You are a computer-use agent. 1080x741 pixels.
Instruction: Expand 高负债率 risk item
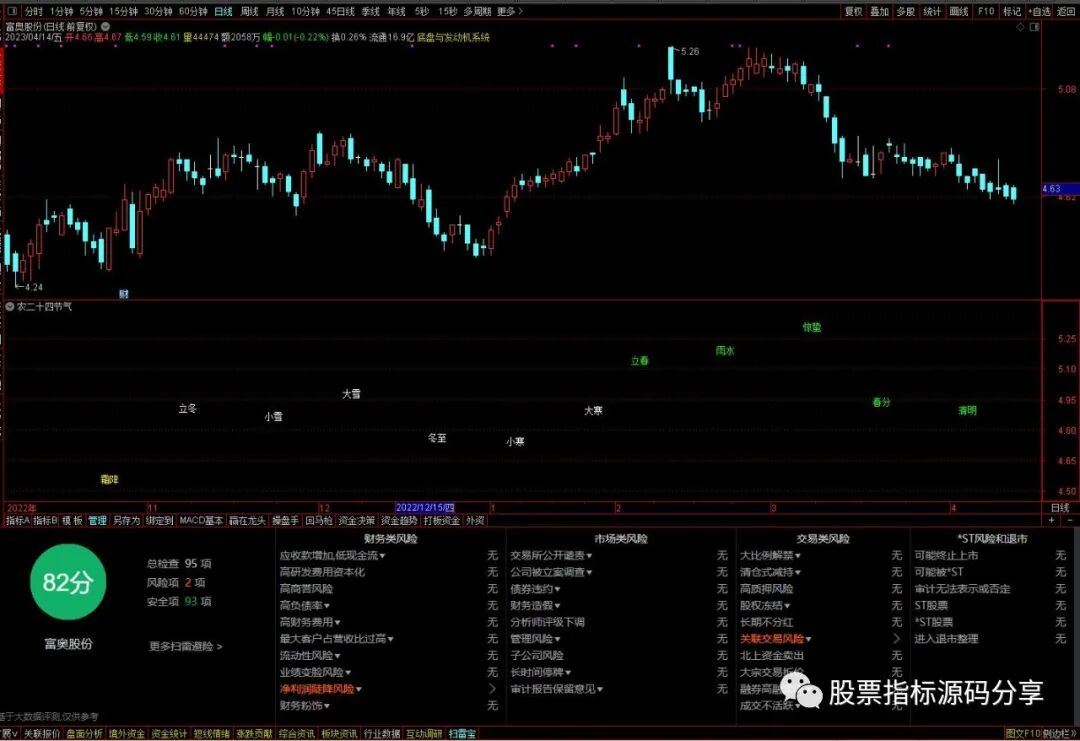point(304,606)
